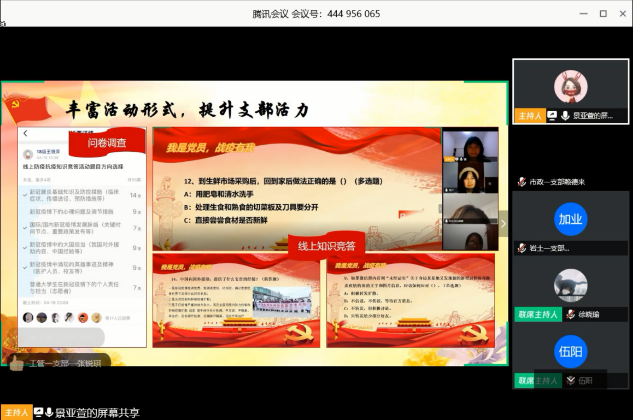Screen dimensions: 633x420
Task: Click the 线上知识竞答 red banner label
Action: pyautogui.click(x=322, y=246)
